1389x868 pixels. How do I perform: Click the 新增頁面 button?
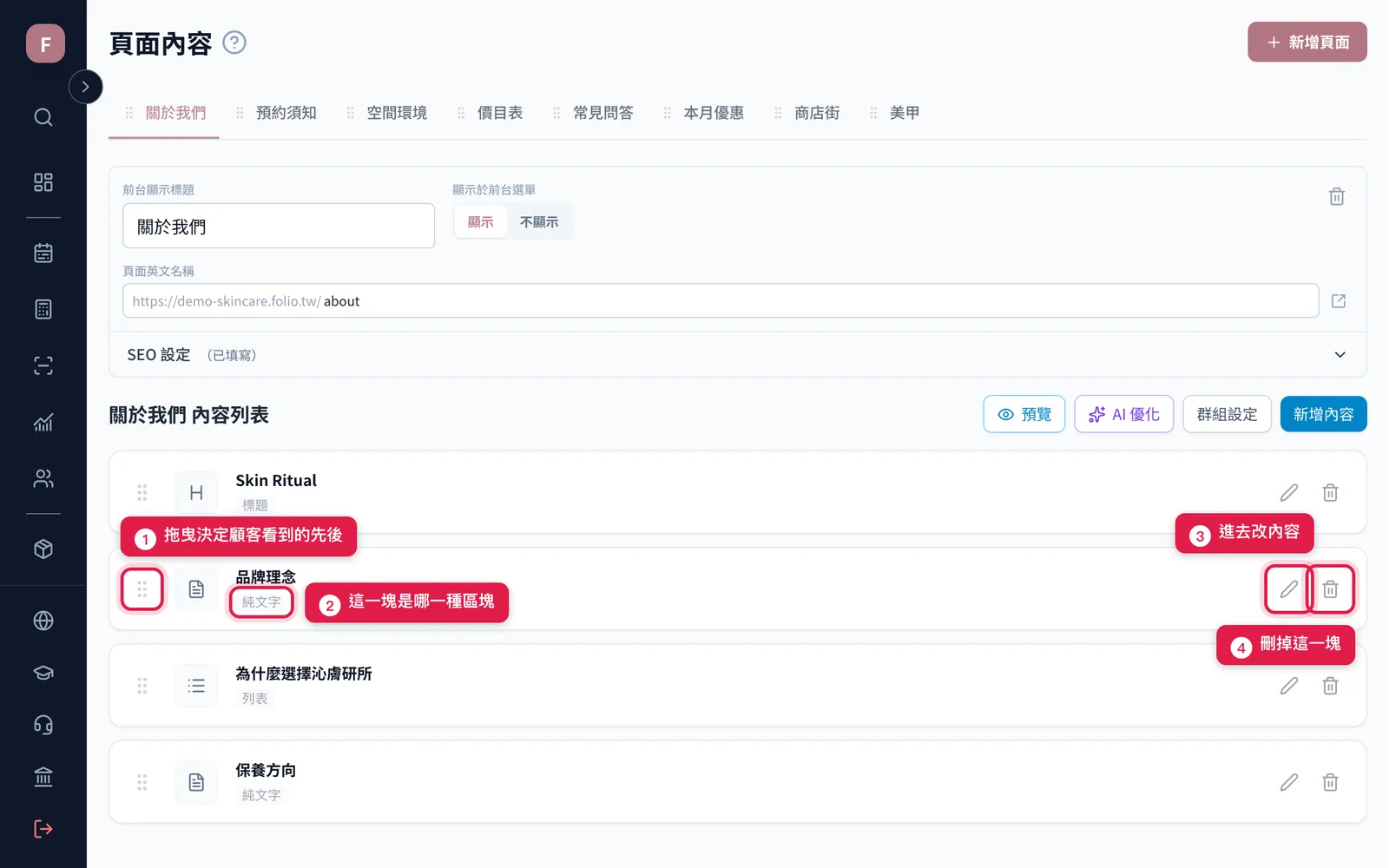pyautogui.click(x=1307, y=42)
